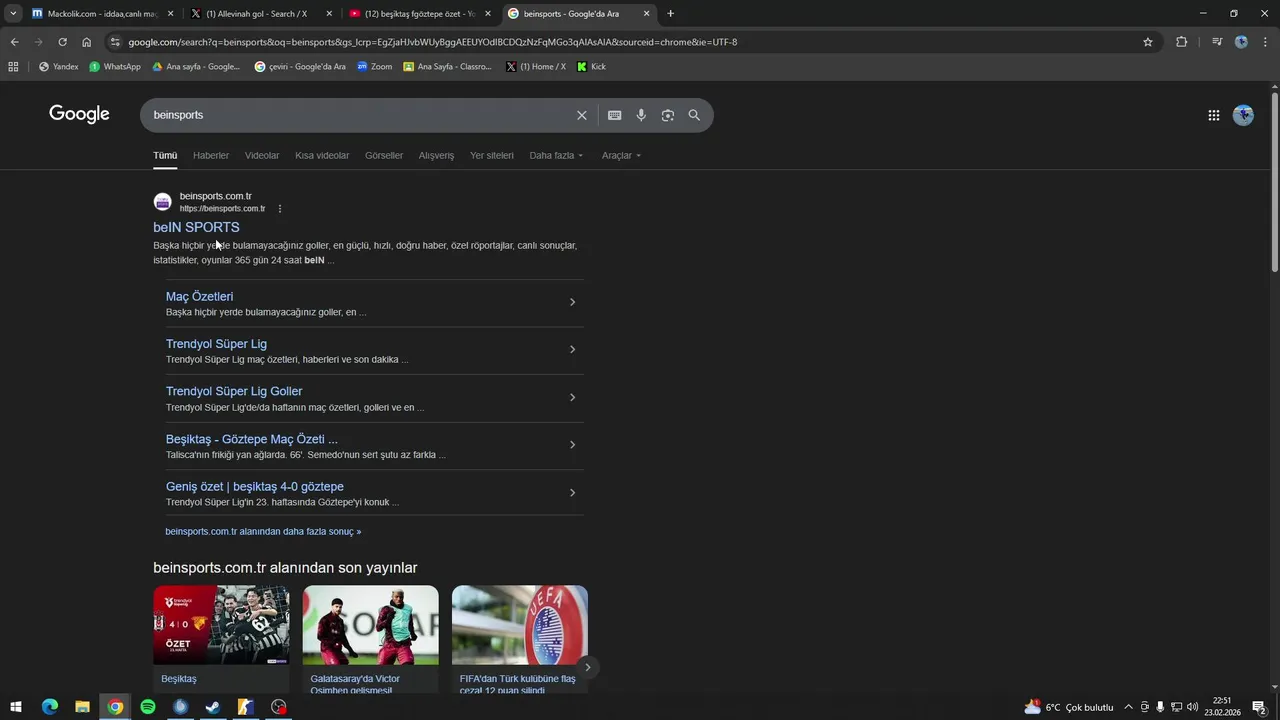Open the beIN SPORTS result title
The image size is (1280, 720).
(x=196, y=227)
